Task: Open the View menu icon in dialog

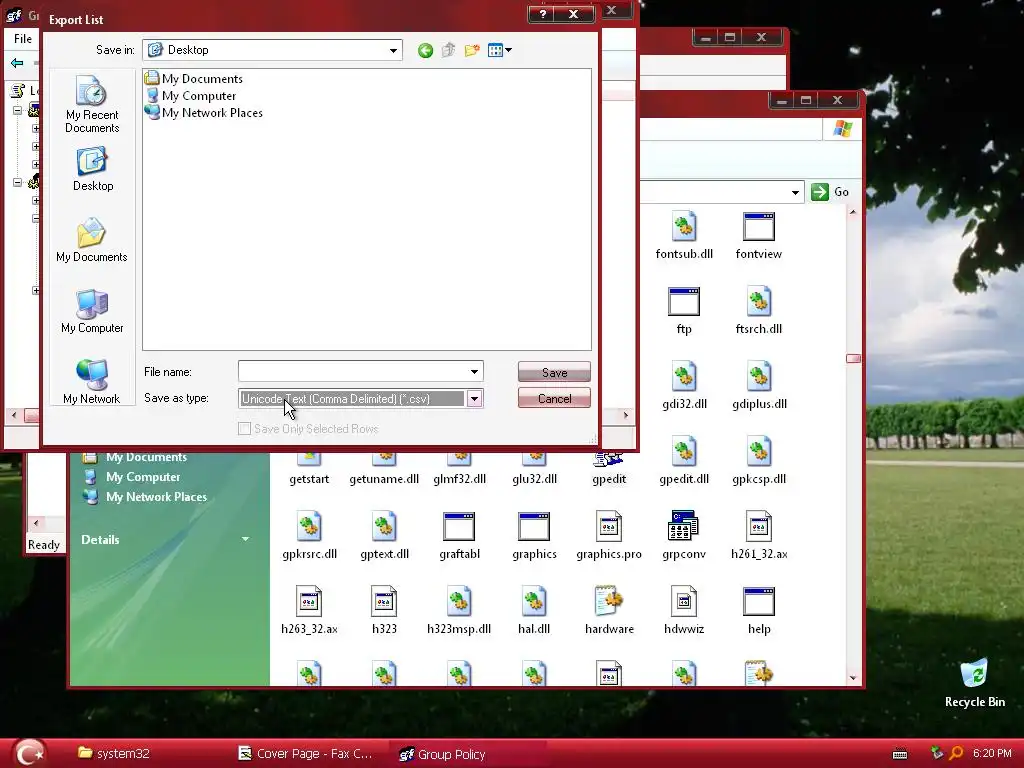Action: click(500, 50)
